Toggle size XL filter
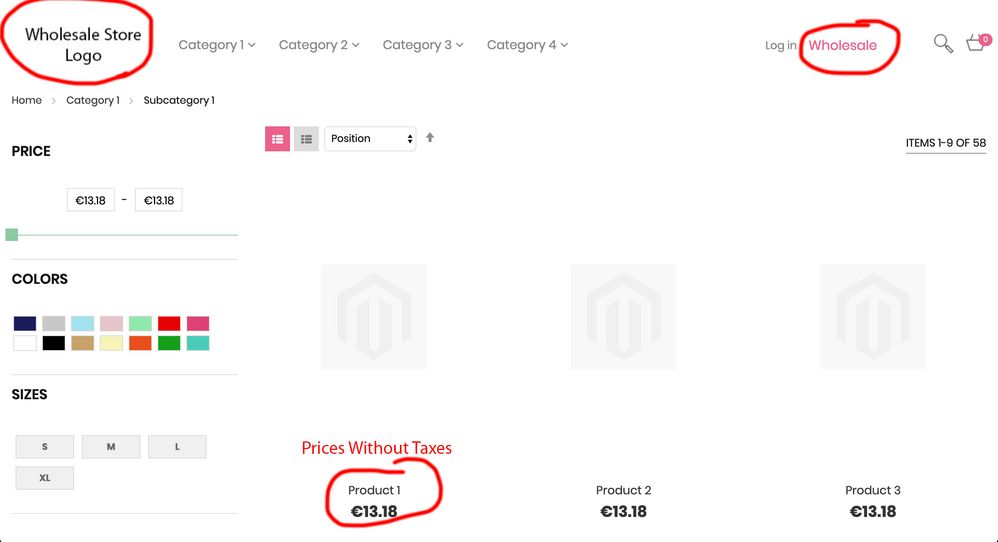 [x=45, y=478]
